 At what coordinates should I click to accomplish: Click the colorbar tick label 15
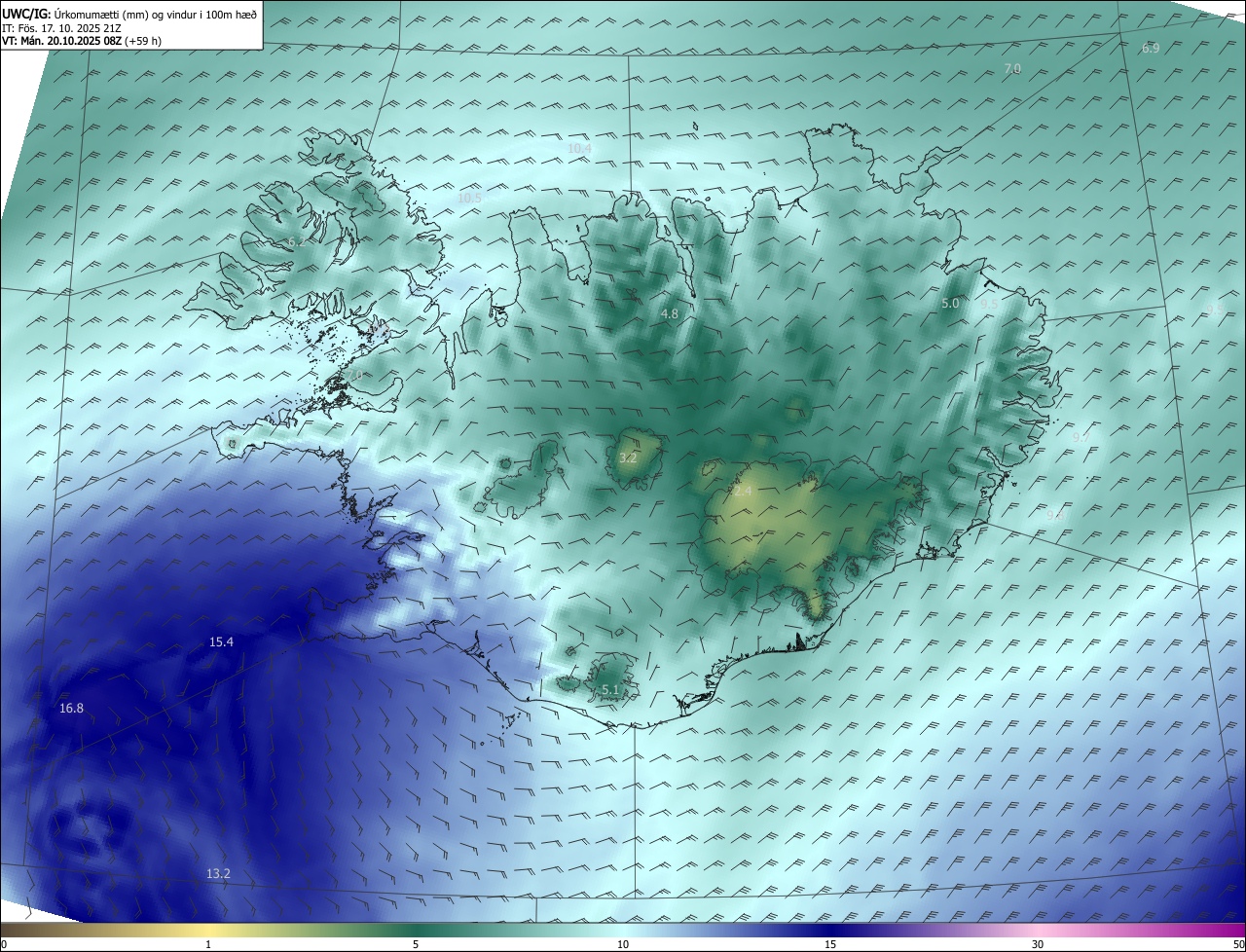click(x=830, y=944)
